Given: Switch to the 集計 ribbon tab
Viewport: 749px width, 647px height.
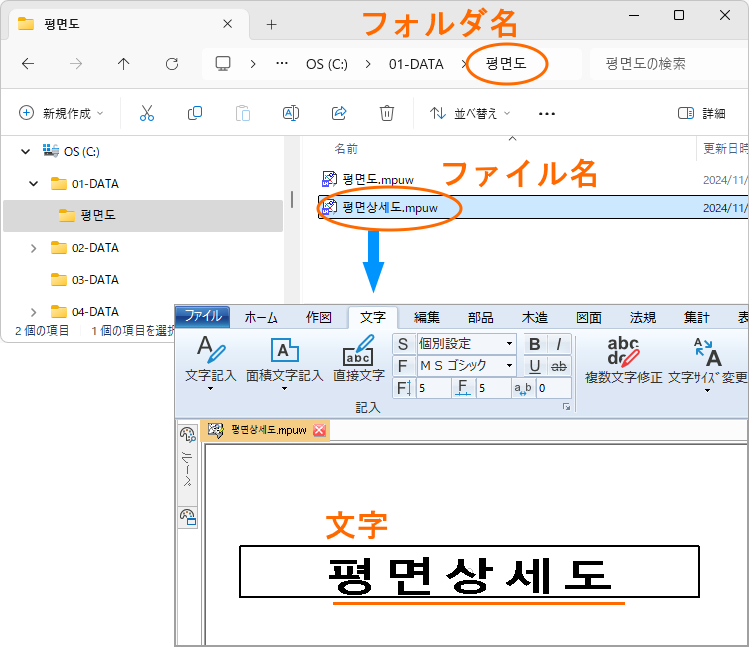Looking at the screenshot, I should [x=696, y=317].
